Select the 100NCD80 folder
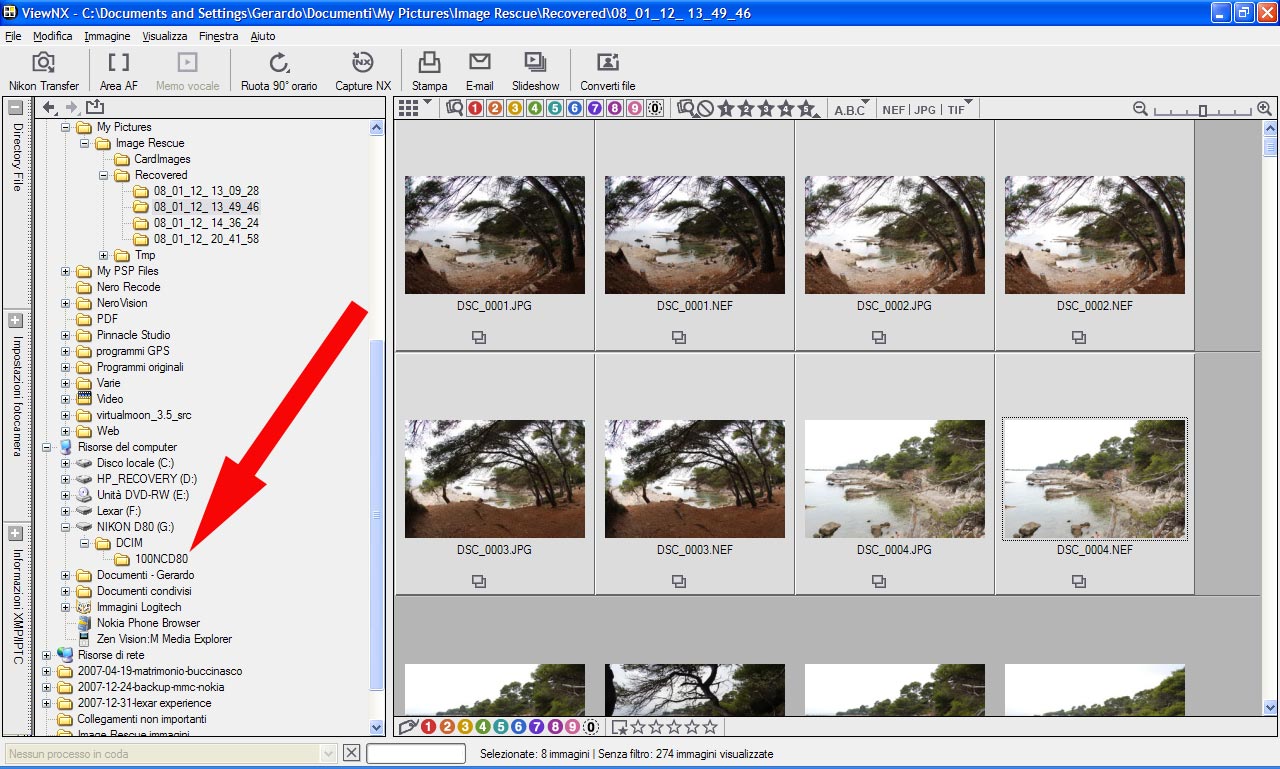The height and width of the screenshot is (769, 1280). click(x=162, y=559)
